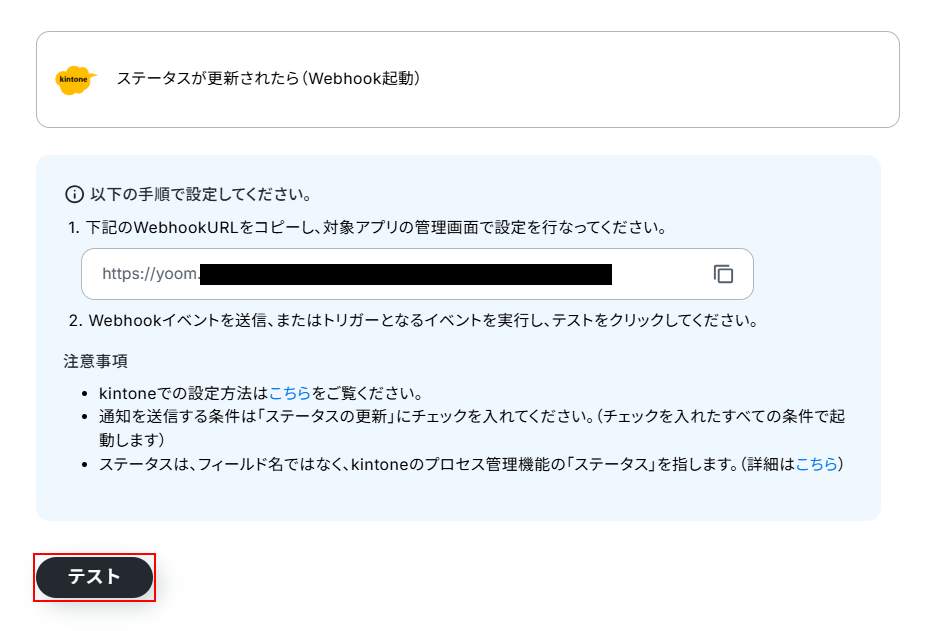Click the step 1 instruction about copying the WebhookURL
Image resolution: width=927 pixels, height=631 pixels.
point(367,228)
